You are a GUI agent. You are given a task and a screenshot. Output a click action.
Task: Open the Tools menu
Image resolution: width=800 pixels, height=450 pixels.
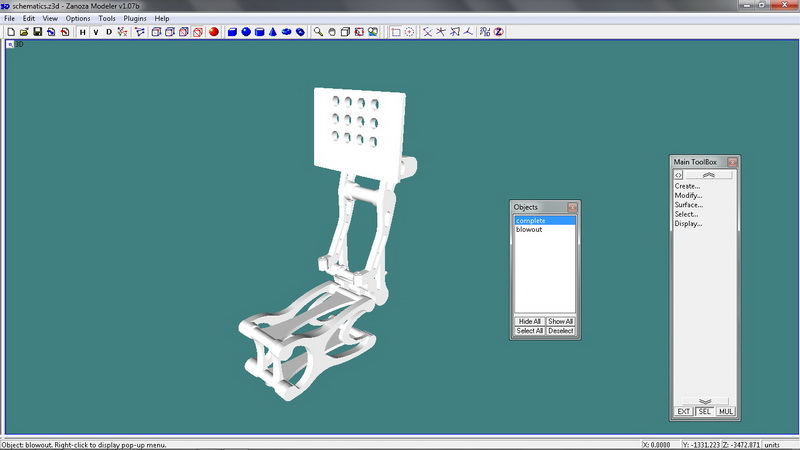106,18
